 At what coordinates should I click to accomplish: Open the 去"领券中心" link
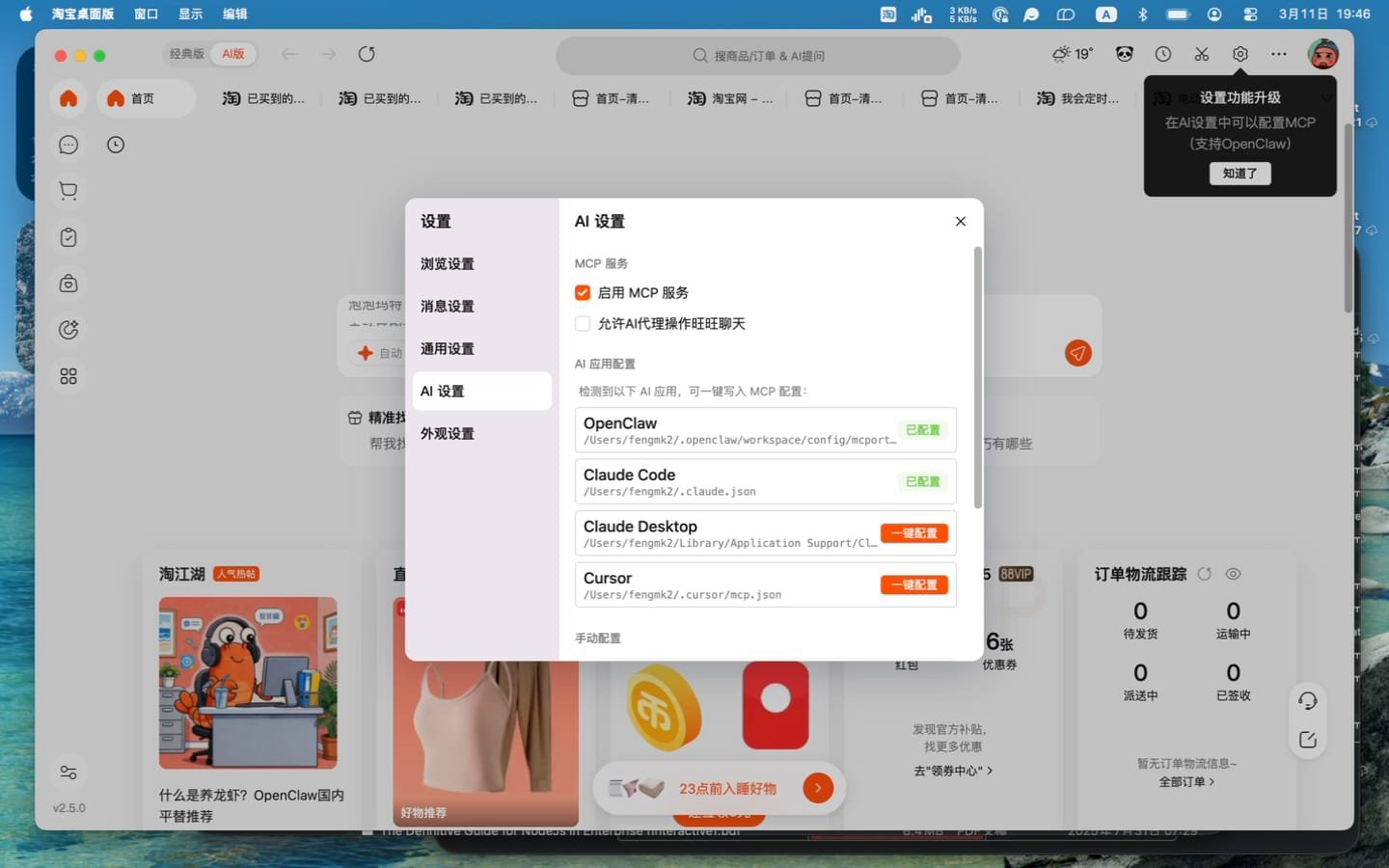(x=953, y=771)
